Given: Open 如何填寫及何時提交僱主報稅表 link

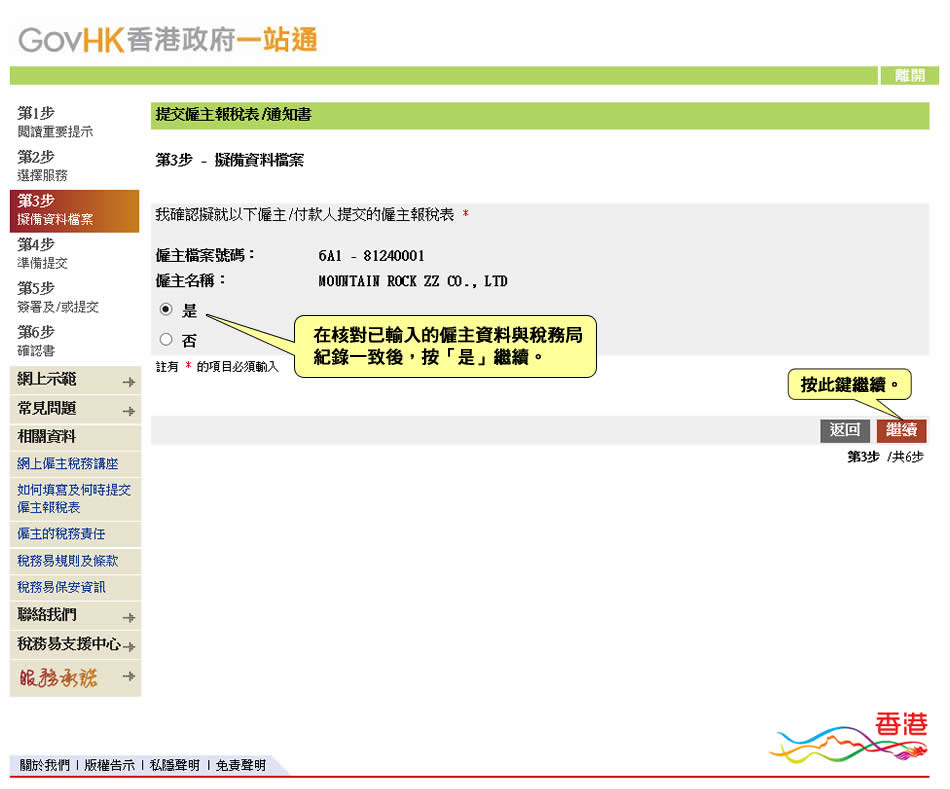Looking at the screenshot, I should point(73,498).
